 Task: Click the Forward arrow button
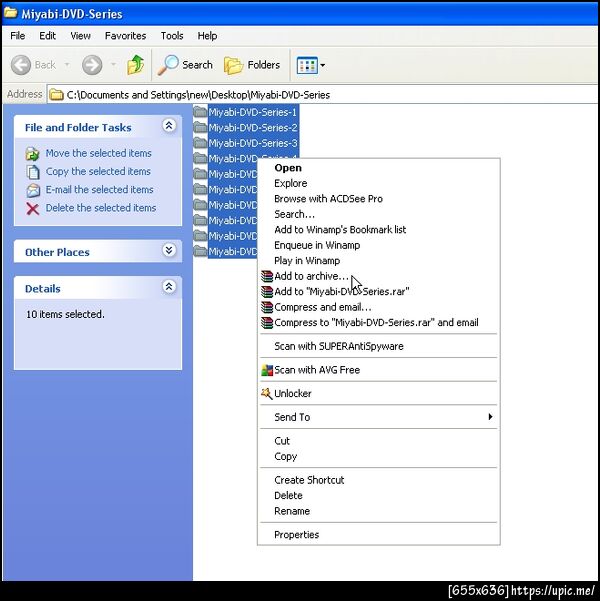point(92,65)
